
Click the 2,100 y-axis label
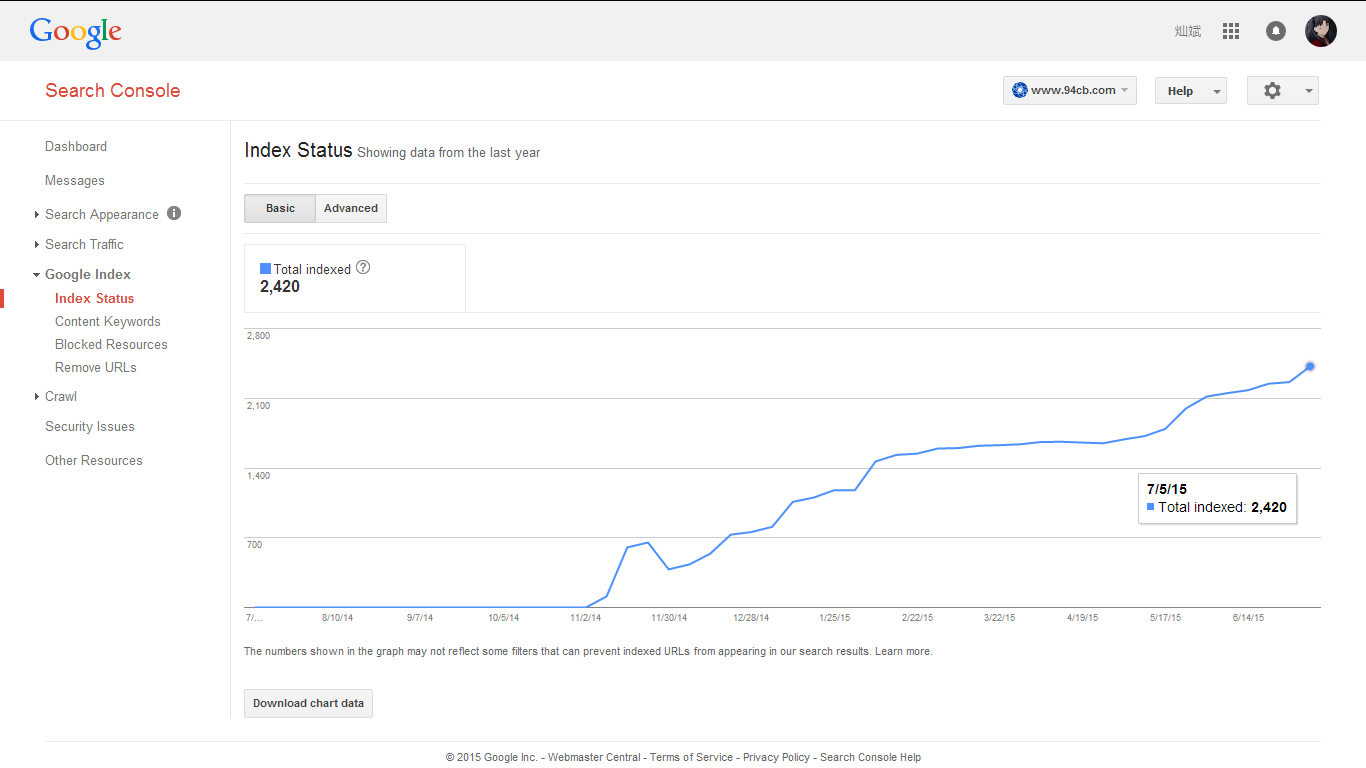pos(259,405)
